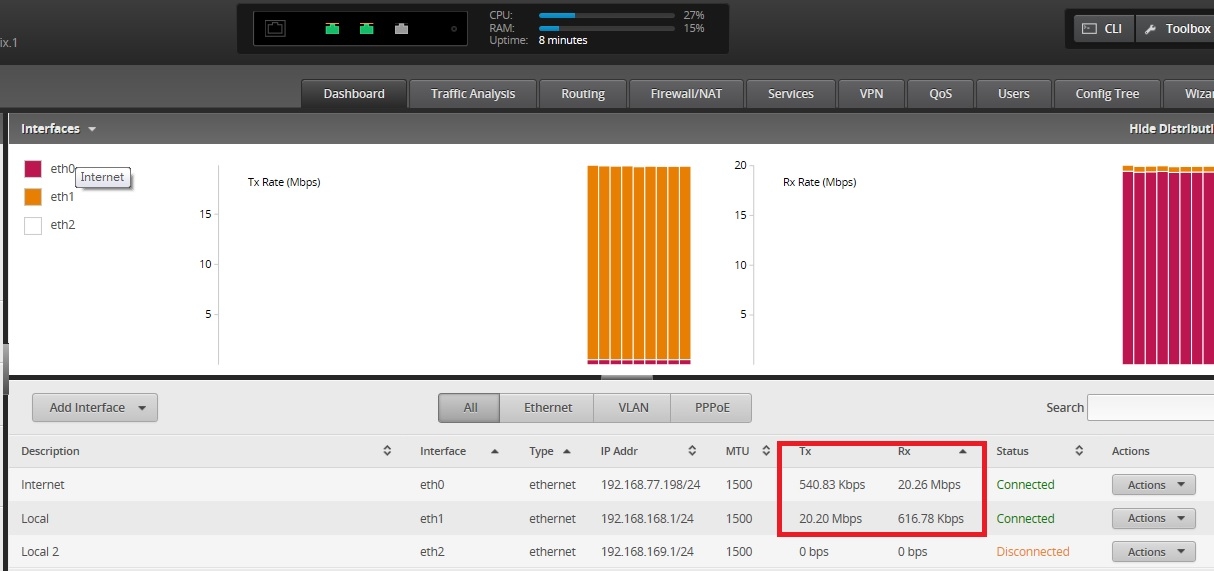Open the Firewall/NAT tab
This screenshot has width=1214, height=571.
(686, 94)
